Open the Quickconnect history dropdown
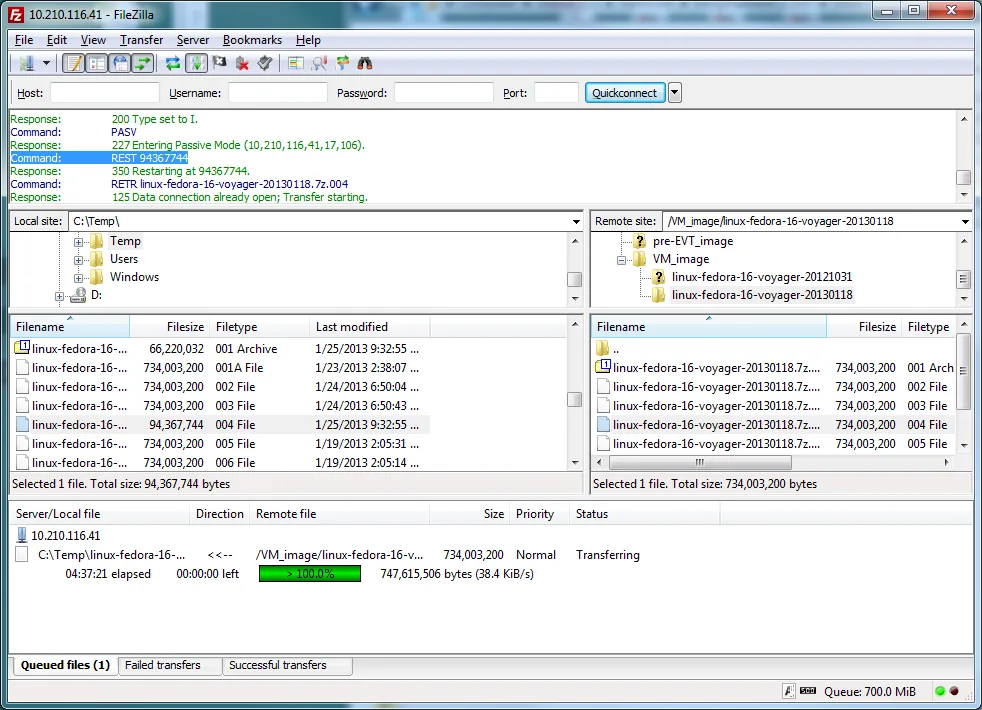982x710 pixels. [x=674, y=93]
